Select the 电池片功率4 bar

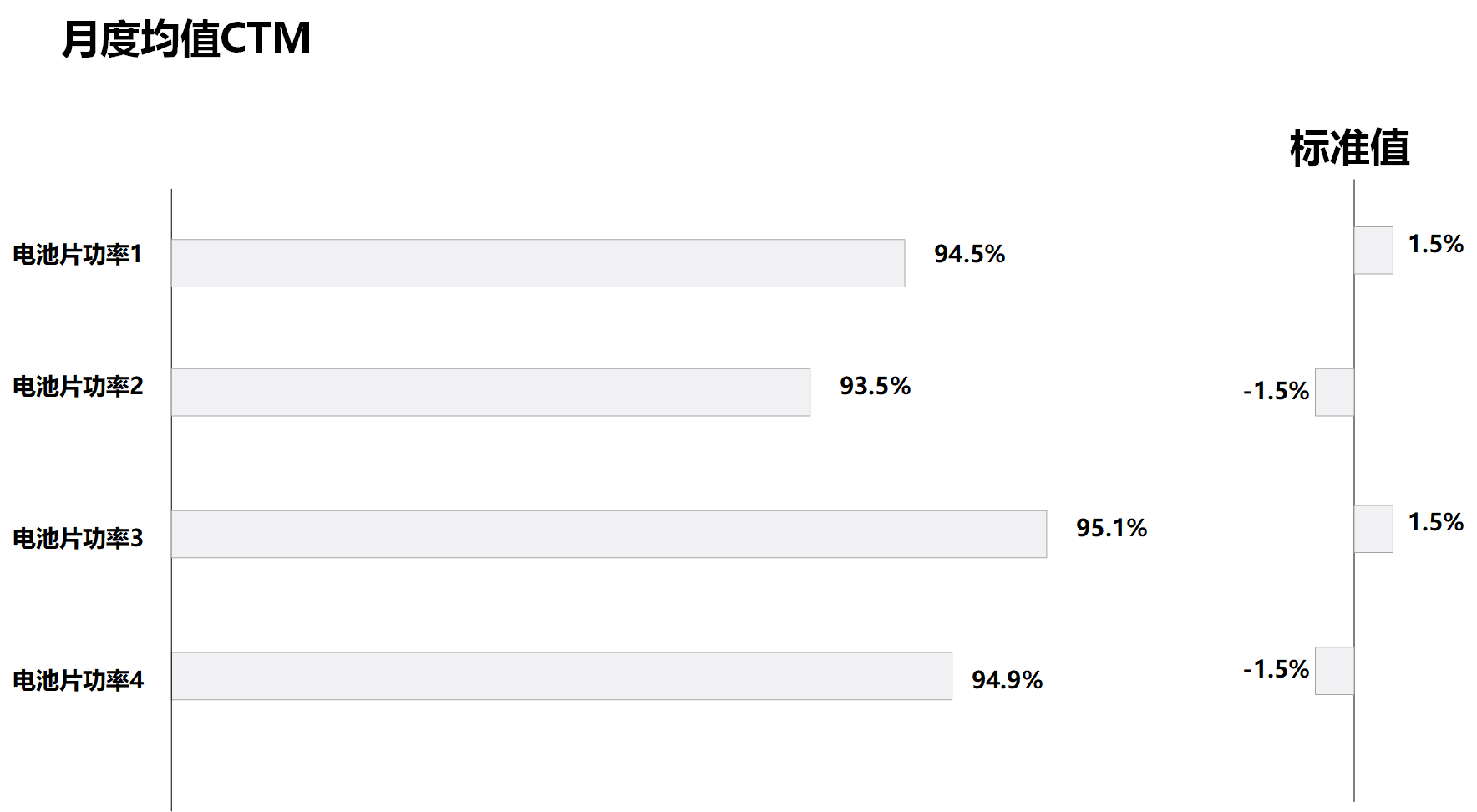(x=561, y=676)
